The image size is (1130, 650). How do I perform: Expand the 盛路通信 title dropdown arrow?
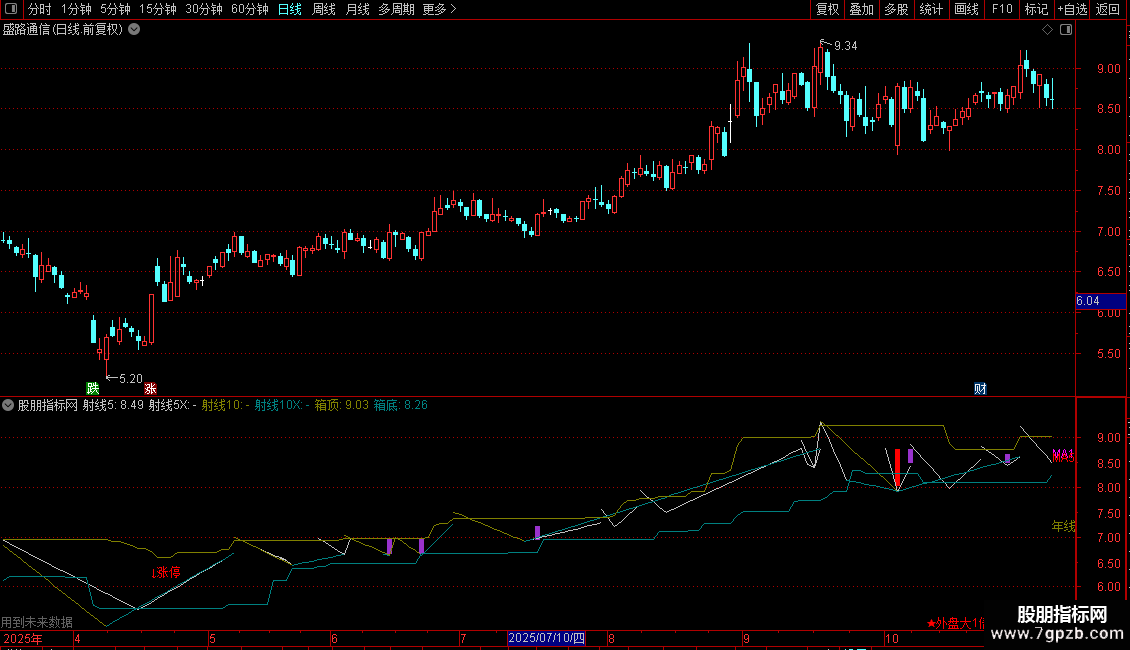pos(135,30)
